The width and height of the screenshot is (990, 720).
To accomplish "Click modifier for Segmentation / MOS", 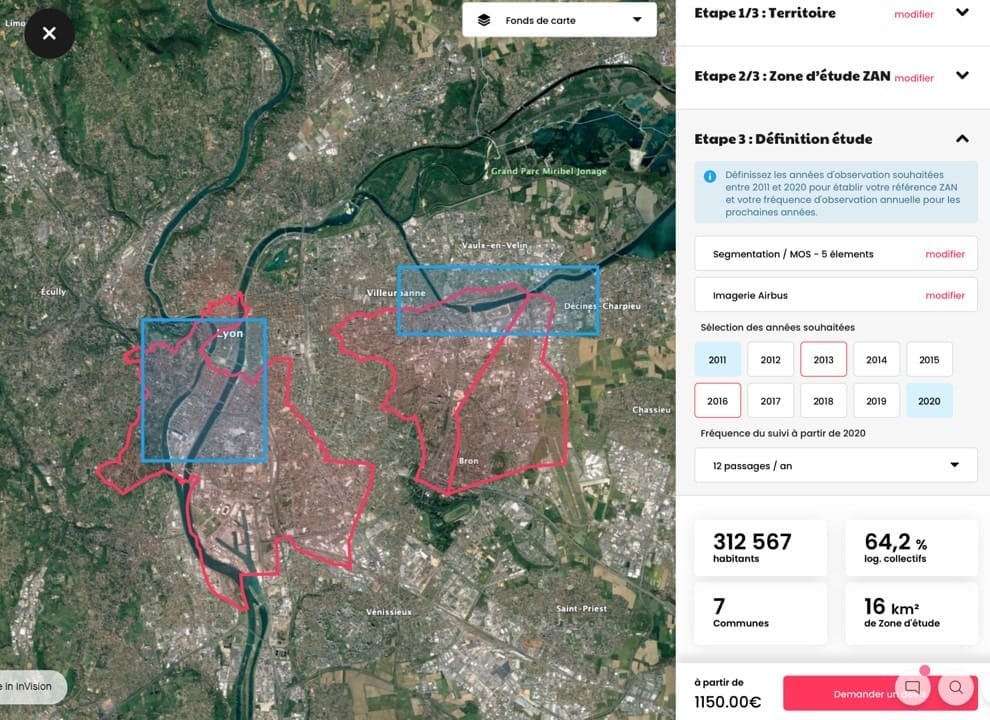I will pos(944,254).
